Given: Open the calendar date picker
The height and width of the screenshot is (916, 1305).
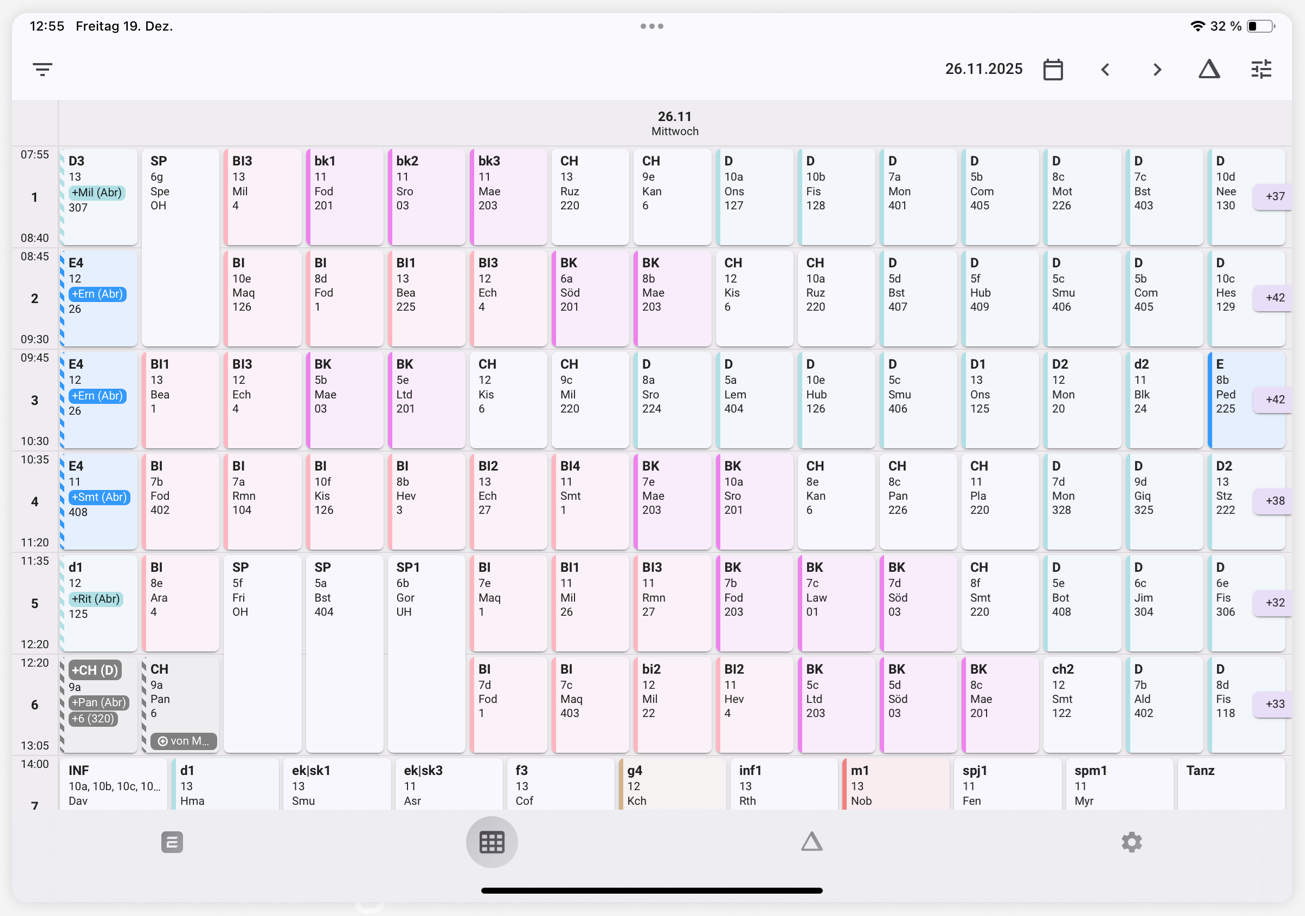Looking at the screenshot, I should [x=1053, y=69].
